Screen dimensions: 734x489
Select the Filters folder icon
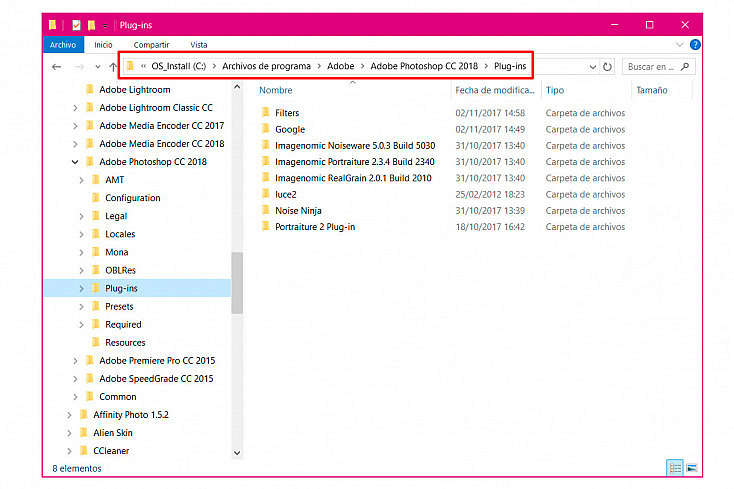tap(266, 112)
